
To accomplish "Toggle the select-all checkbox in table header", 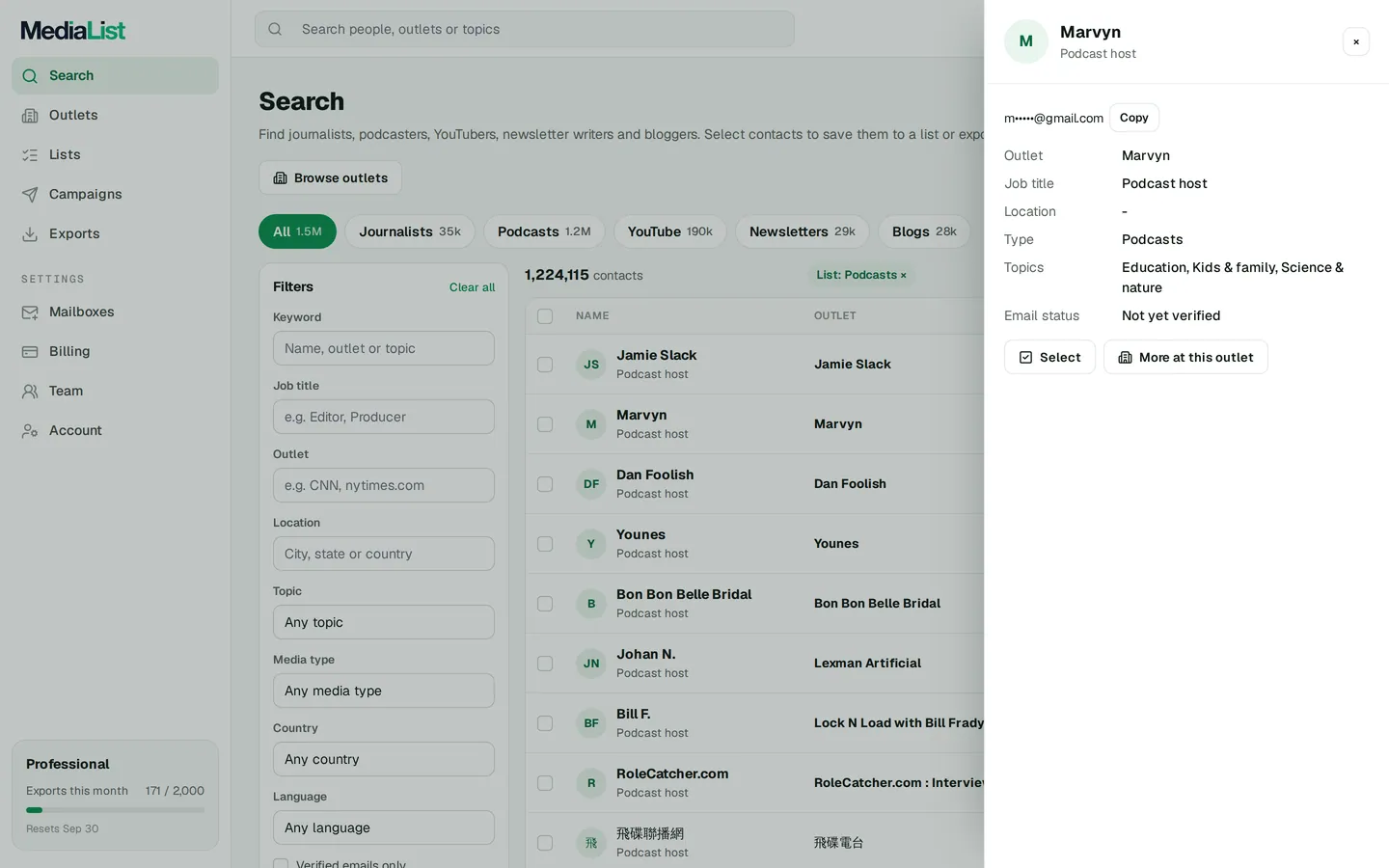I will [545, 316].
